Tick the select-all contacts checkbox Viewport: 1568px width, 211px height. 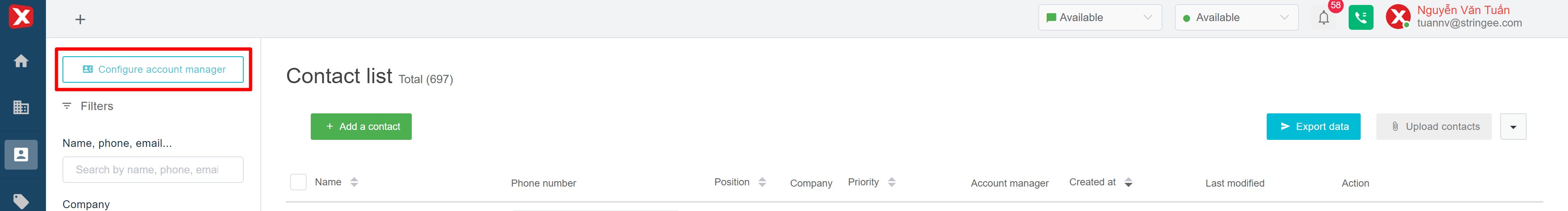click(x=298, y=182)
